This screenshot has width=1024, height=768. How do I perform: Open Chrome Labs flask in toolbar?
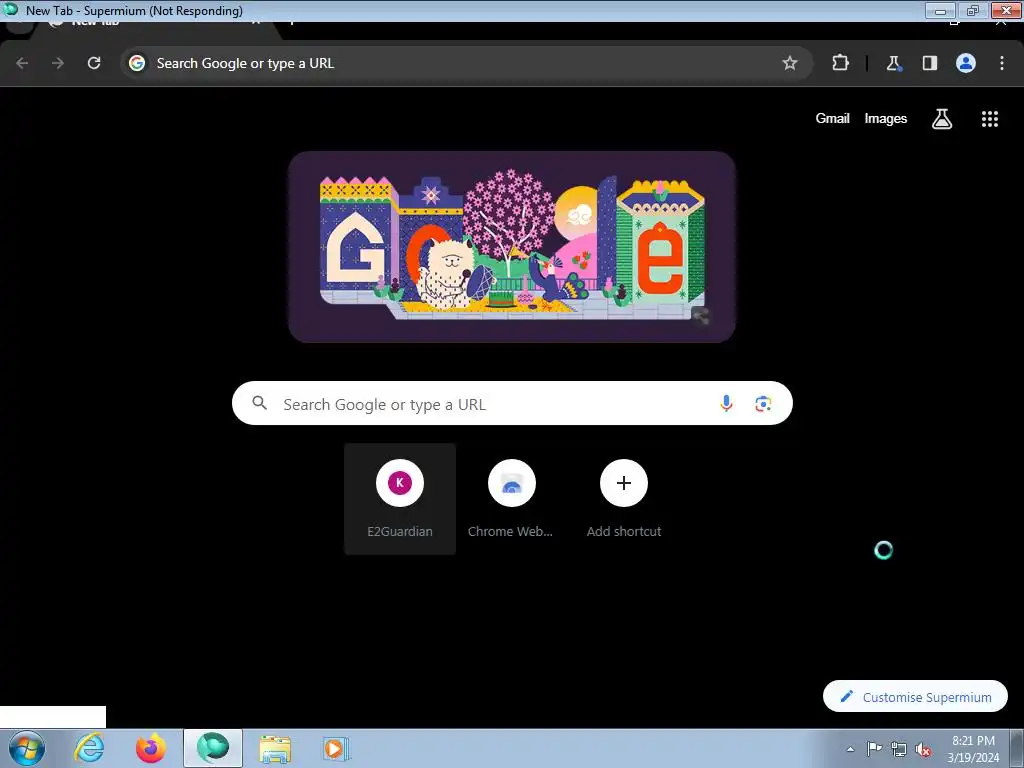(x=893, y=63)
